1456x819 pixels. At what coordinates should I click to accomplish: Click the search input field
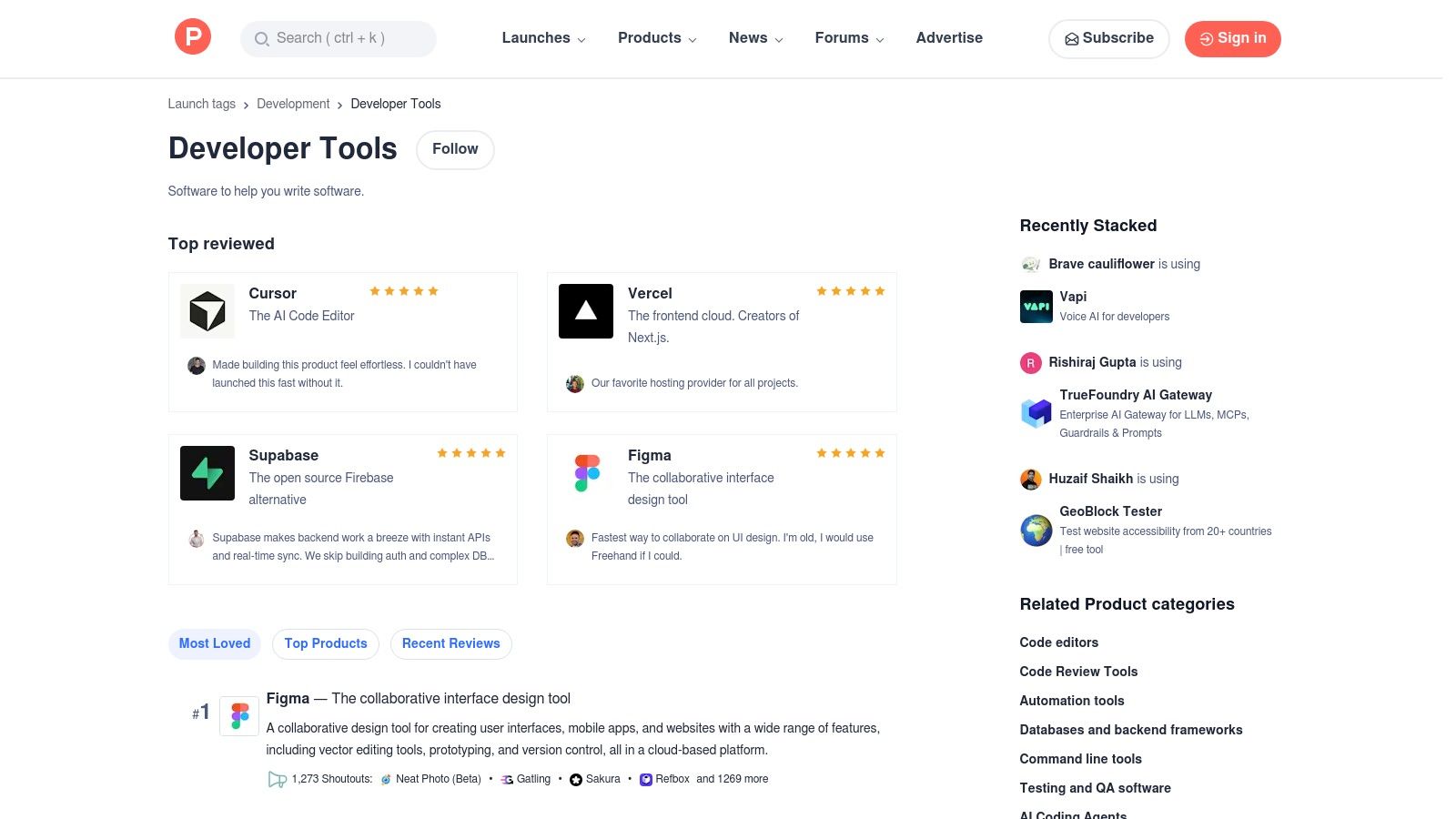pos(338,38)
